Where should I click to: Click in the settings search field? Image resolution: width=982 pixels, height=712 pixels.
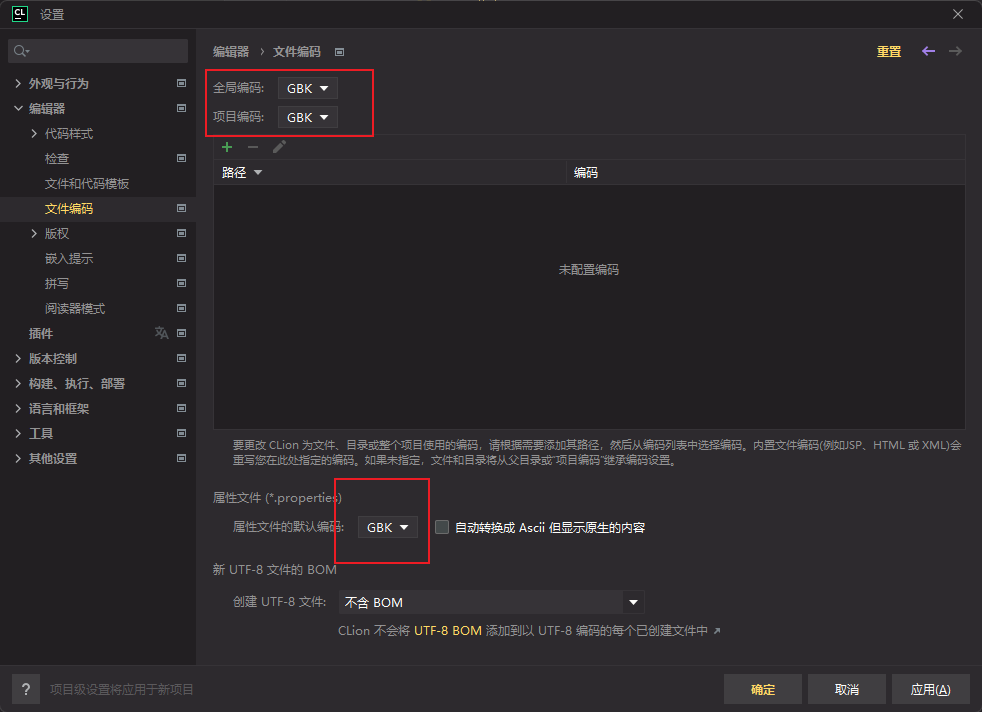98,51
